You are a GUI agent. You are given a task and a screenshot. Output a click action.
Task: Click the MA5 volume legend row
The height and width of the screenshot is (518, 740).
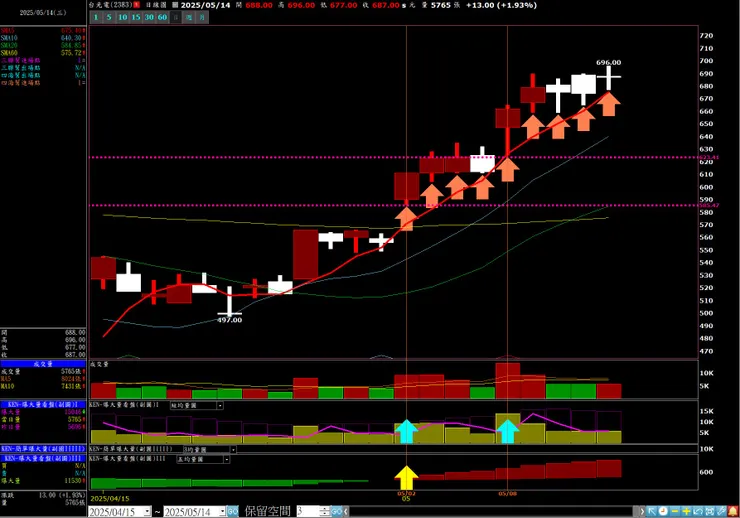pyautogui.click(x=43, y=379)
